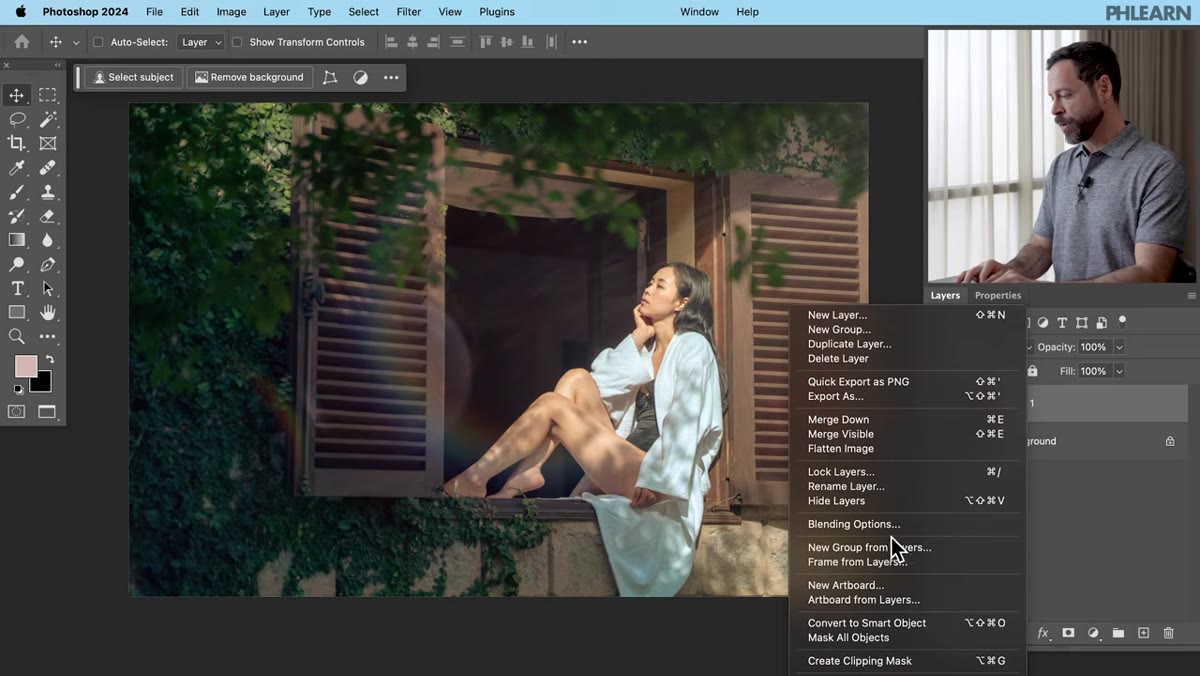
Task: Open the Change Screen Mode button
Action: click(x=47, y=411)
